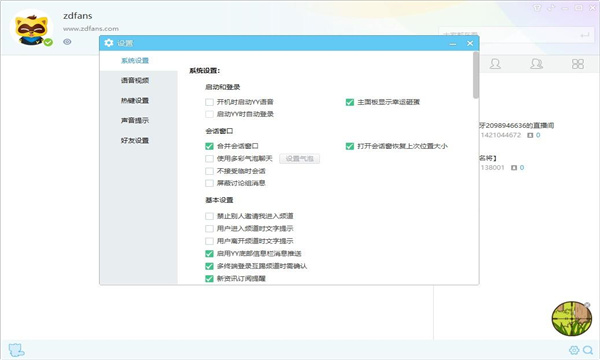Click the settings dialog vertical scrollbar
The image size is (600, 360).
click(x=476, y=75)
